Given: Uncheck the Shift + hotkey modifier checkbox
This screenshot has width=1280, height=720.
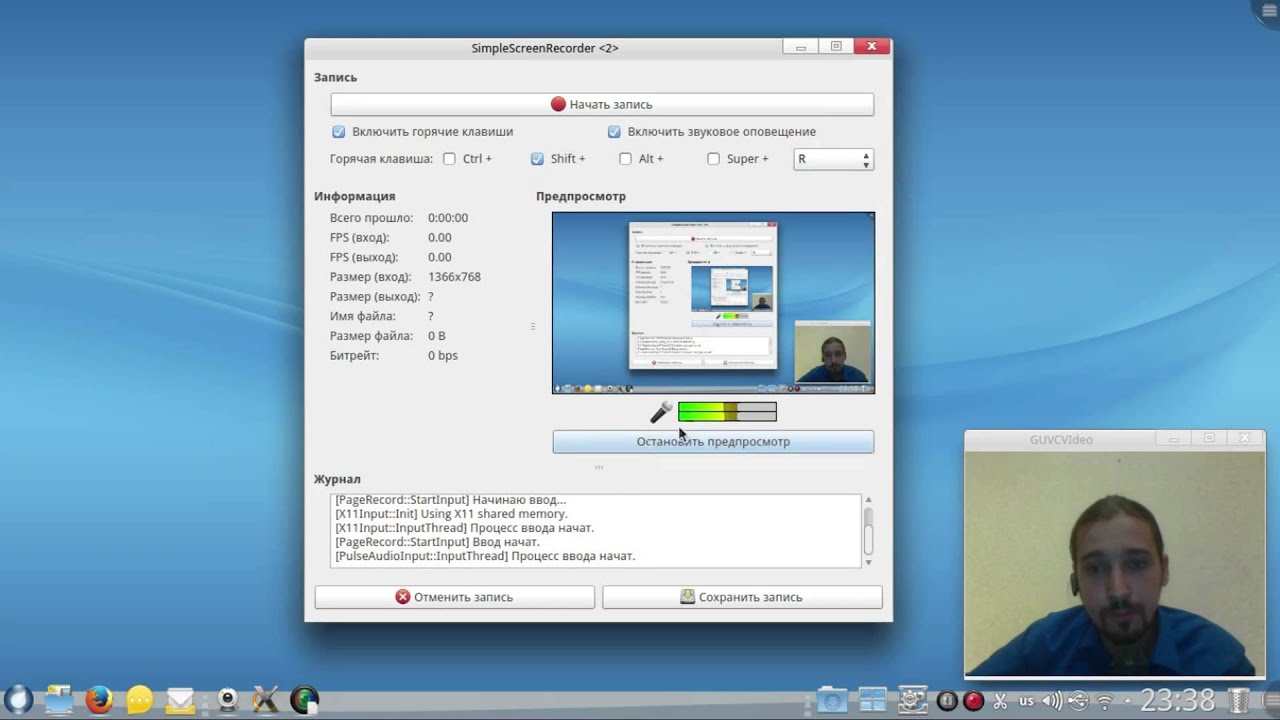Looking at the screenshot, I should 537,158.
